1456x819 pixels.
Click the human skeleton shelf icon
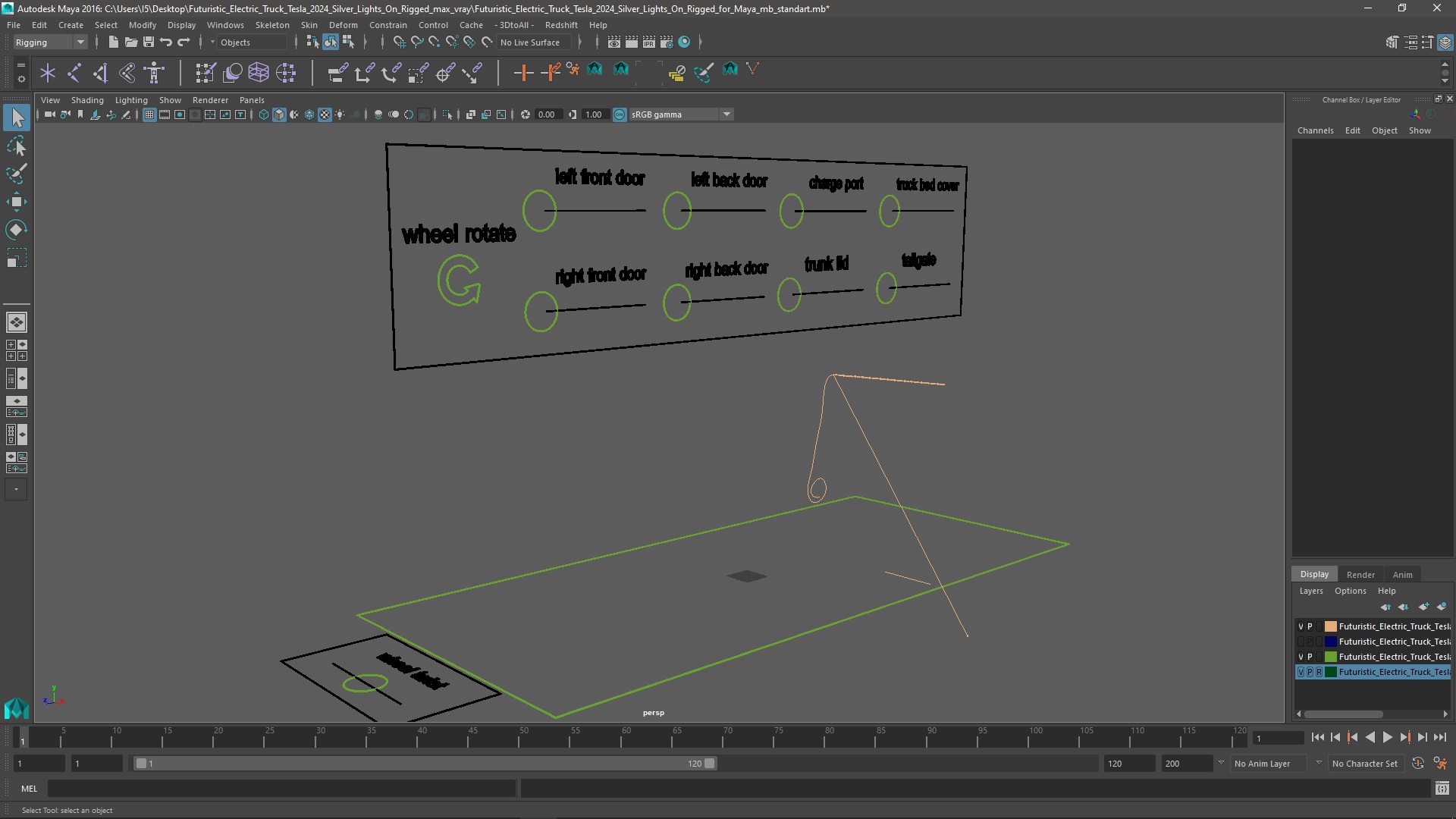[155, 73]
